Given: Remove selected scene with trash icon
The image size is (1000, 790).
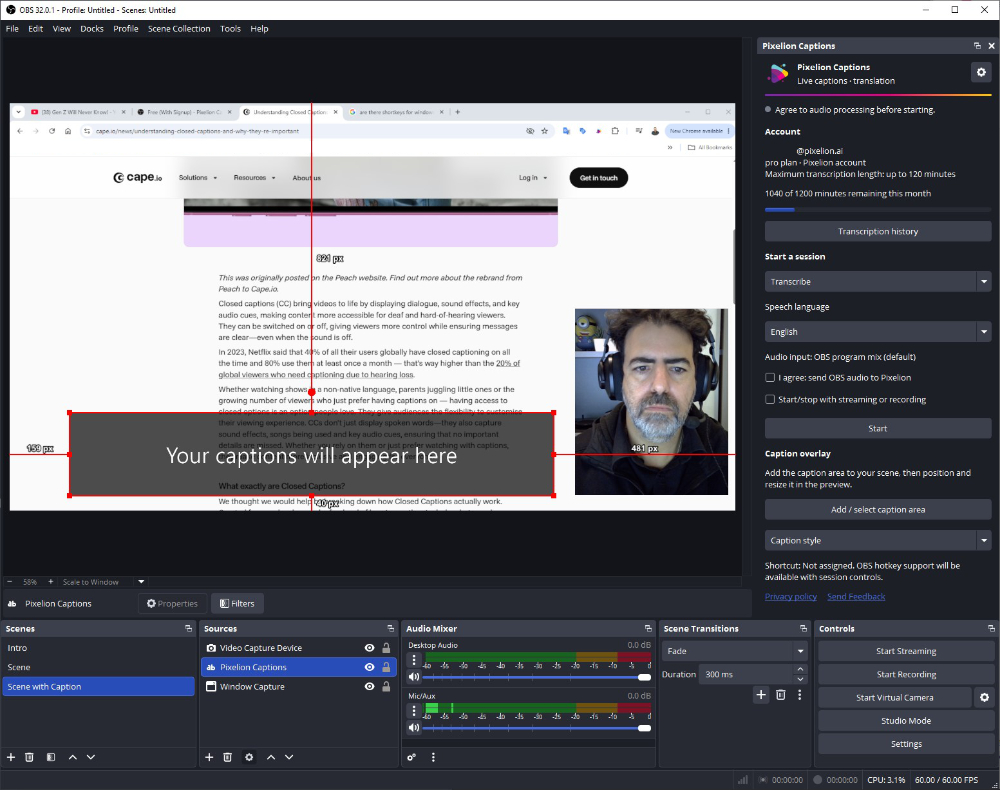Looking at the screenshot, I should coord(29,757).
